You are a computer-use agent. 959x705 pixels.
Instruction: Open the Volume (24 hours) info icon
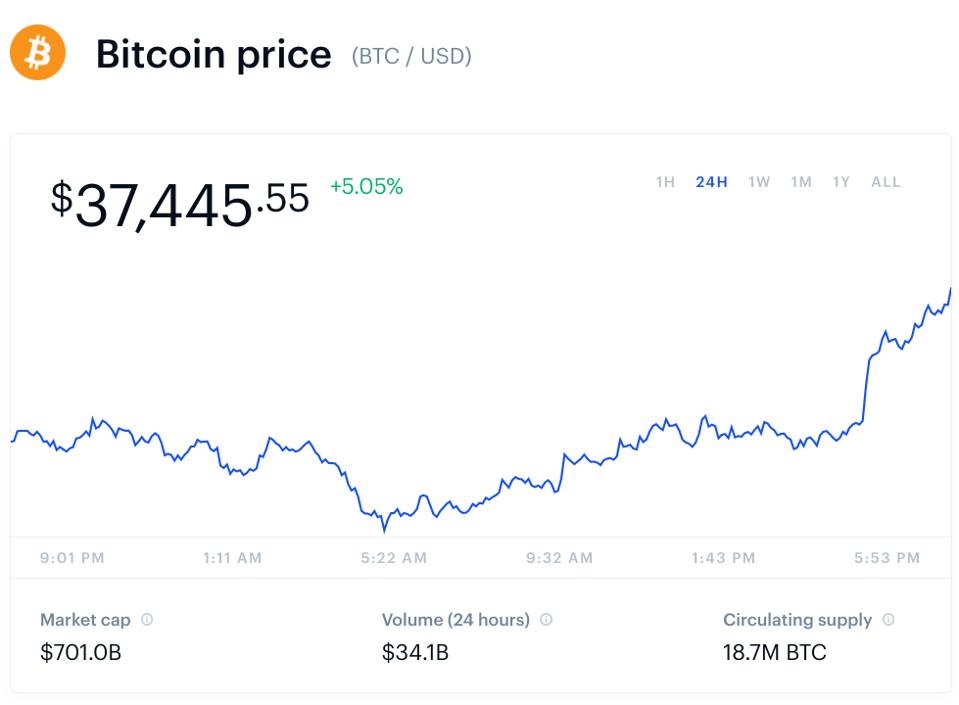(x=546, y=620)
